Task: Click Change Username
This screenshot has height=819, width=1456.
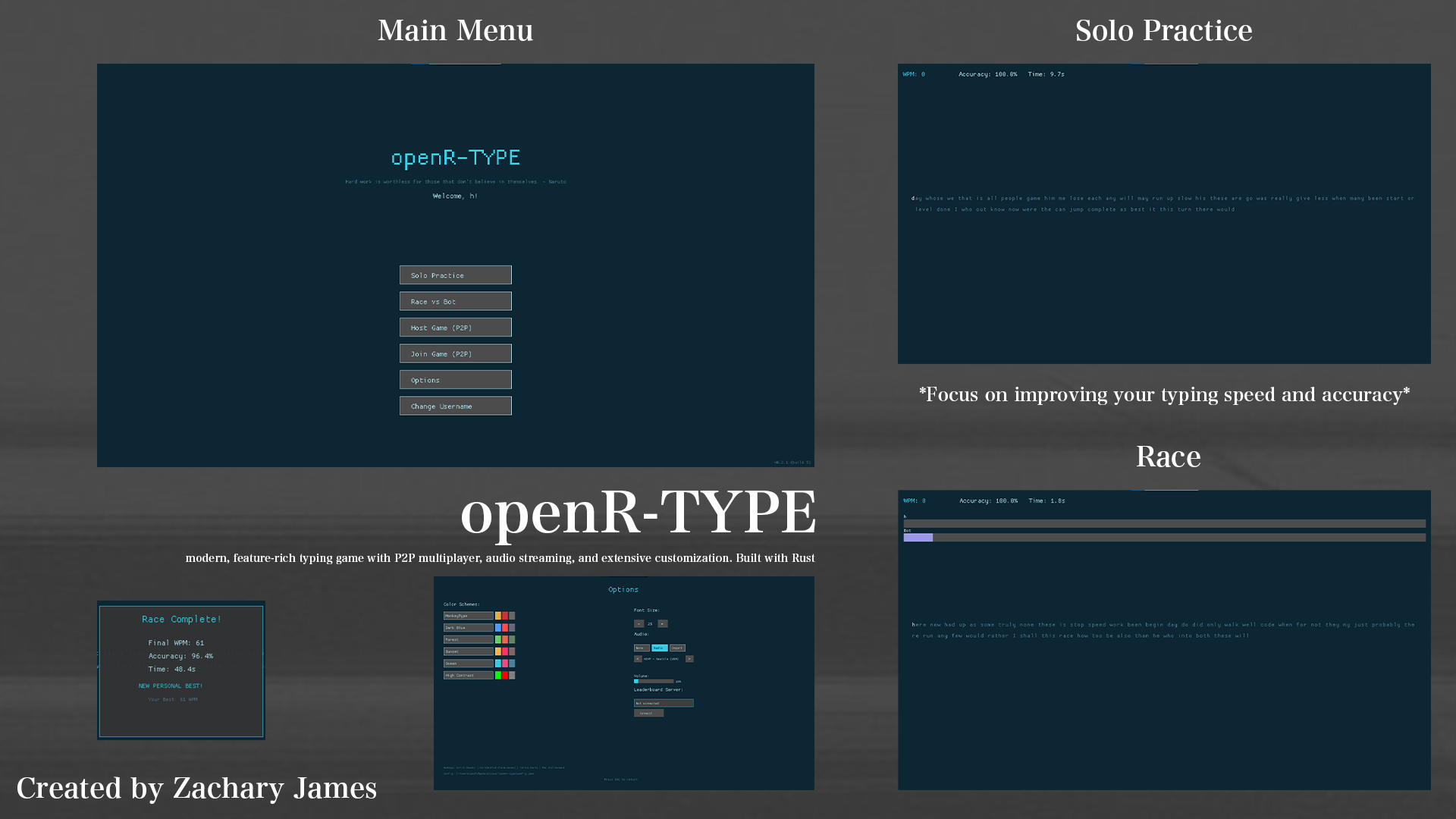Action: tap(455, 406)
